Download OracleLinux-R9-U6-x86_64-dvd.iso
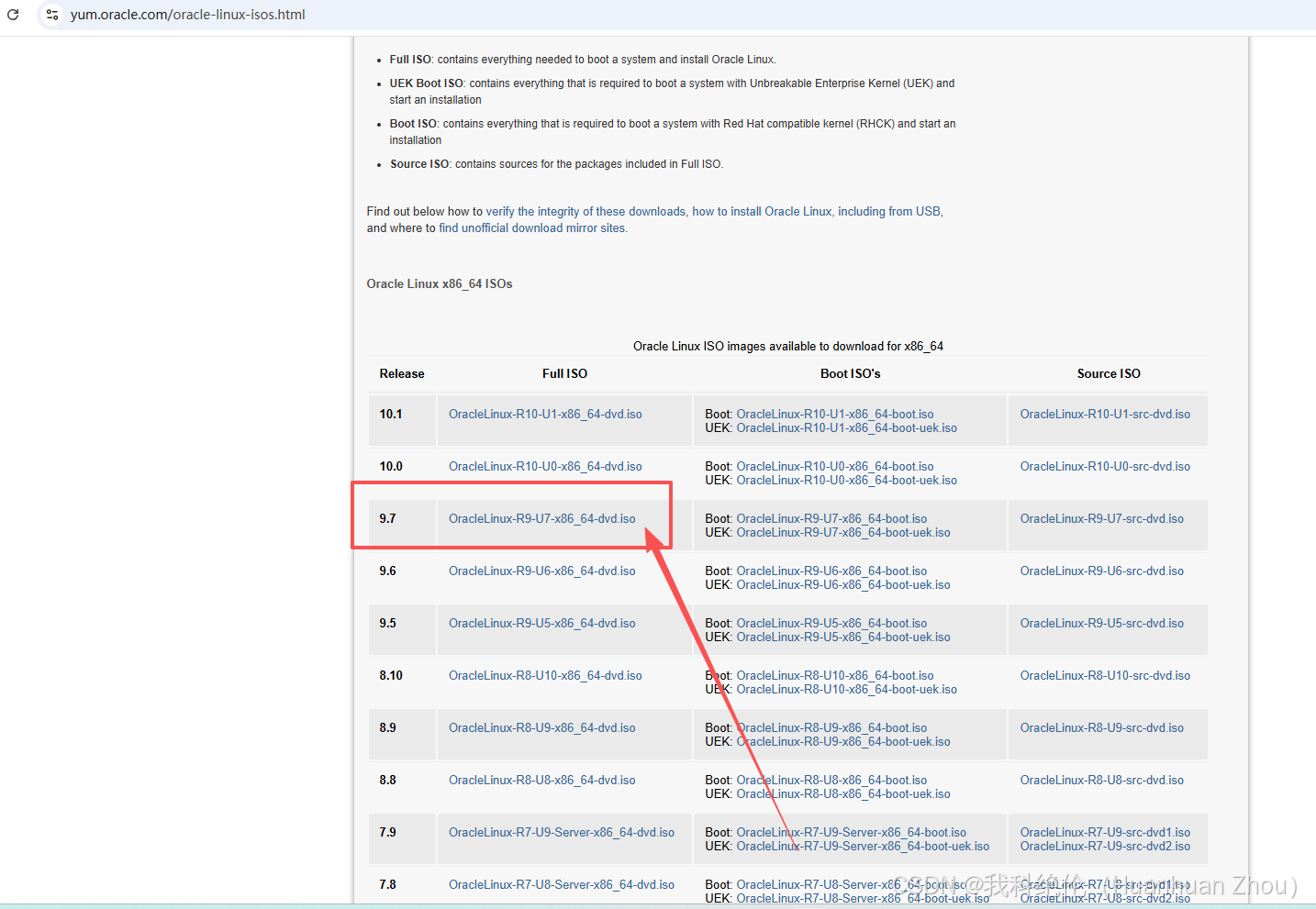 [x=541, y=571]
